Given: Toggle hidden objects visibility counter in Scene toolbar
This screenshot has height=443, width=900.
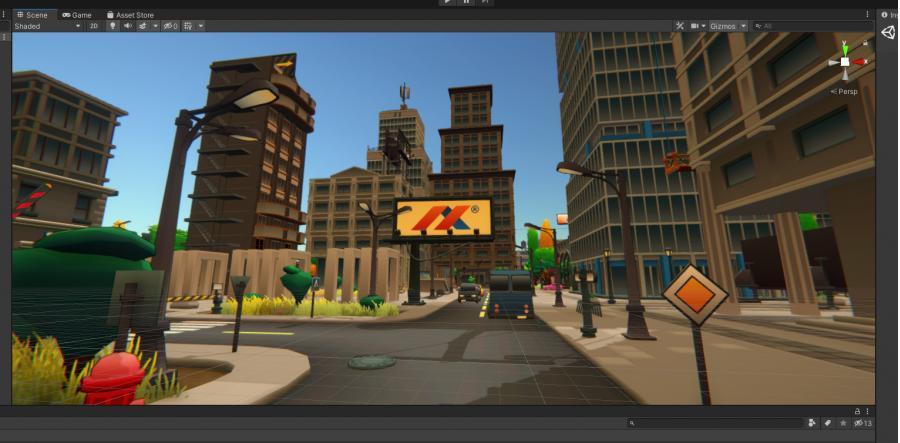Looking at the screenshot, I should [x=170, y=26].
